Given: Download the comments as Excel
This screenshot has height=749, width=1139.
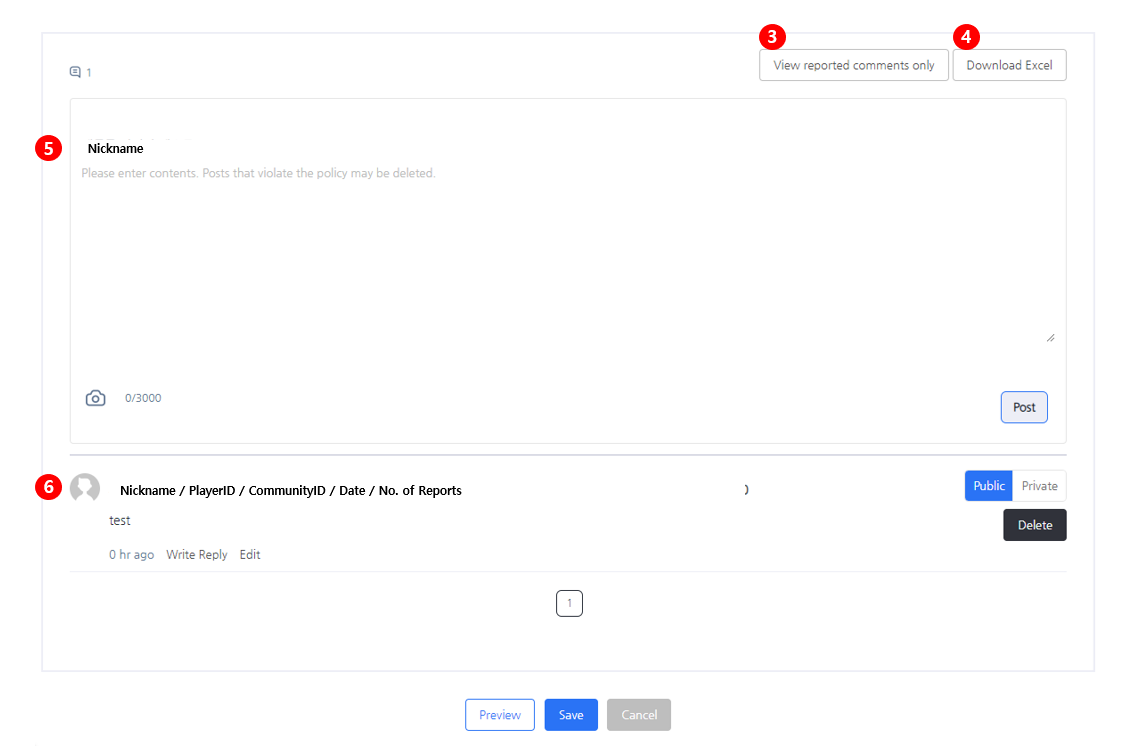Looking at the screenshot, I should click(x=1009, y=65).
